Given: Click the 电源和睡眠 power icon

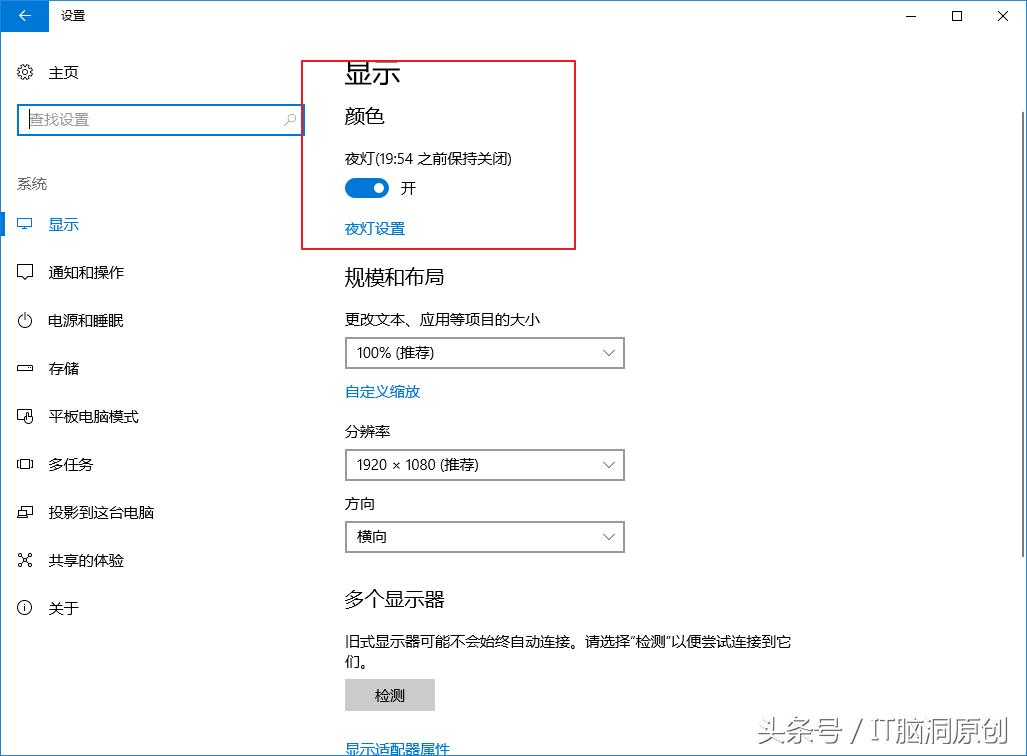Looking at the screenshot, I should pyautogui.click(x=24, y=320).
